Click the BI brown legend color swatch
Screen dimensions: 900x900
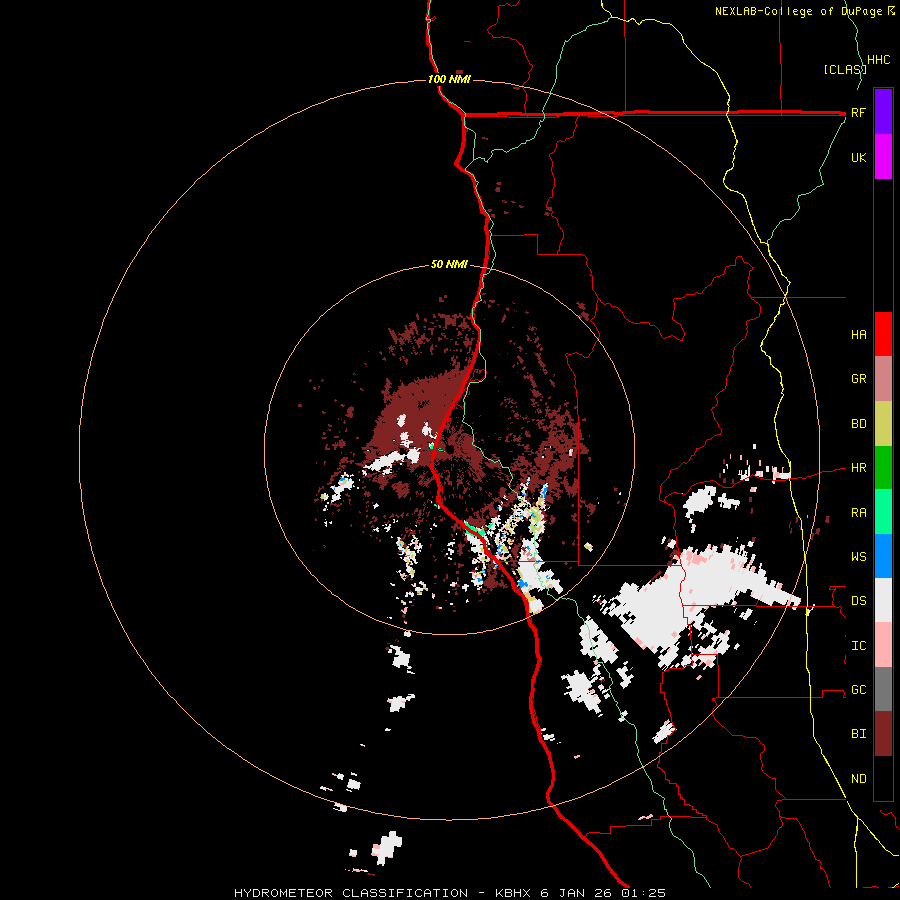click(883, 734)
